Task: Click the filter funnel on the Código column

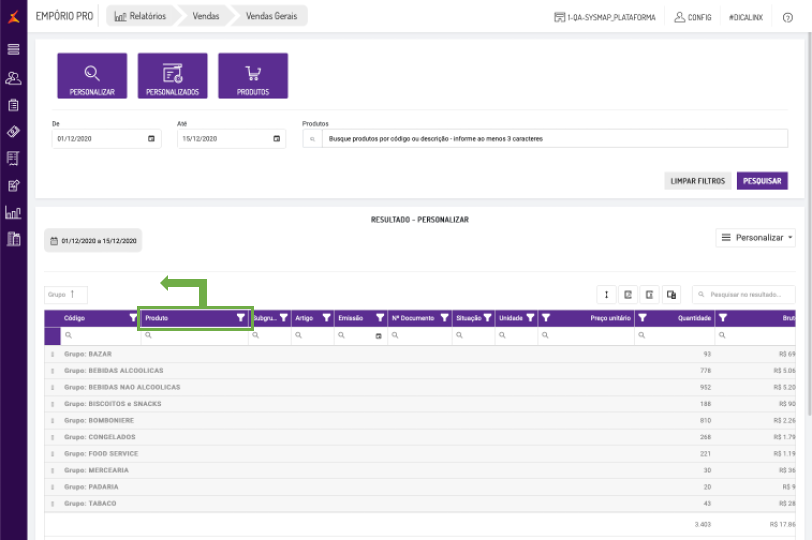Action: click(x=133, y=318)
